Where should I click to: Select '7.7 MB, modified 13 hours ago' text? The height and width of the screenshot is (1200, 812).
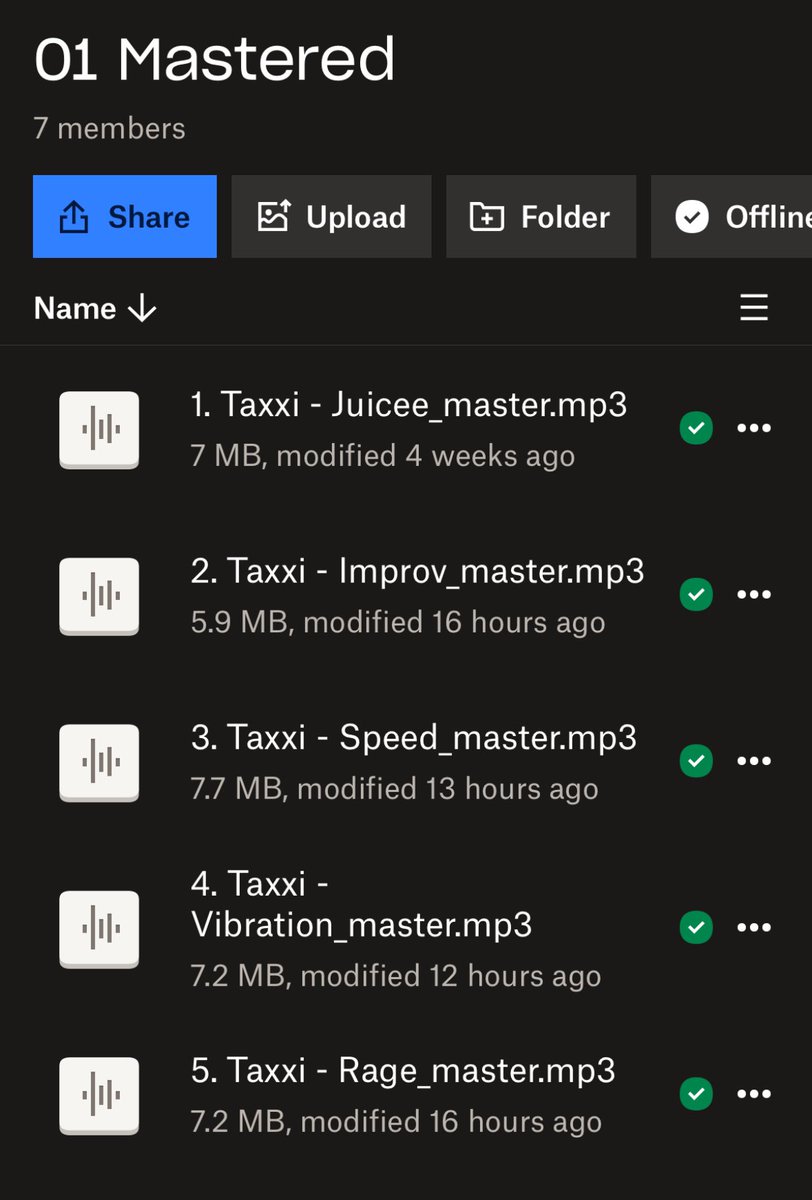click(x=395, y=788)
